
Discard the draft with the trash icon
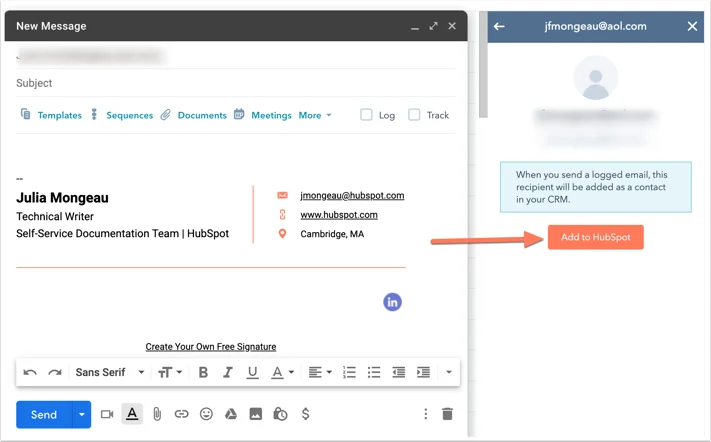pyautogui.click(x=448, y=414)
